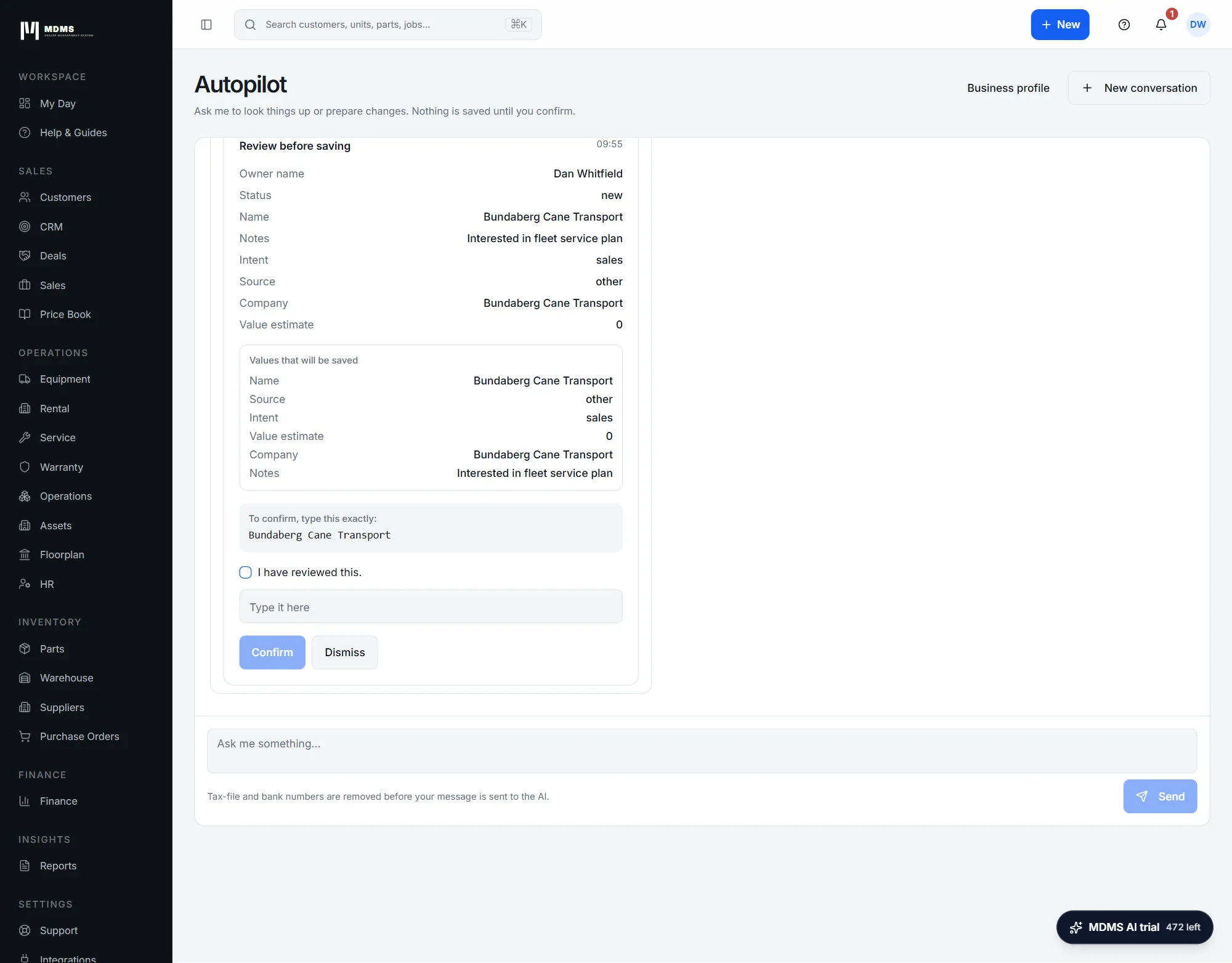Click the HR icon
This screenshot has height=963, width=1232.
point(25,584)
